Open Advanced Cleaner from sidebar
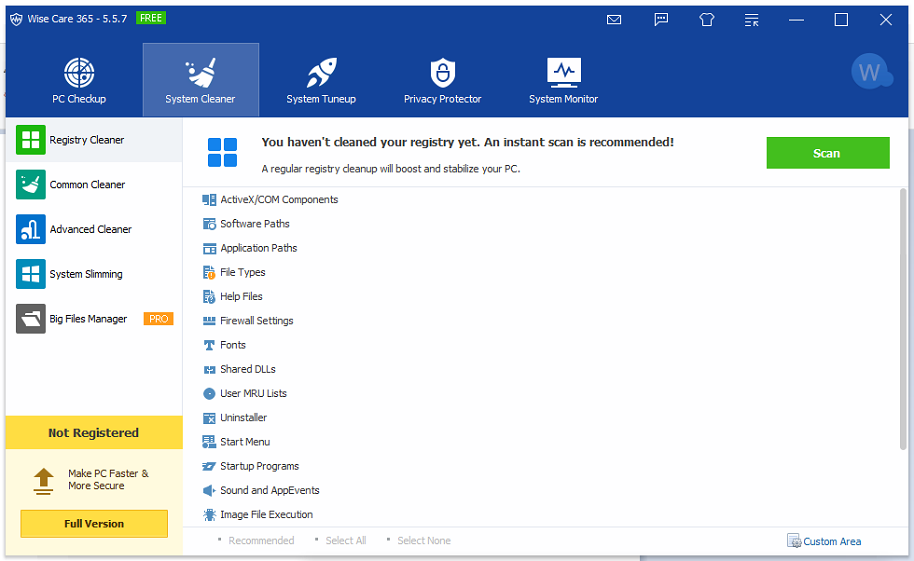Image resolution: width=914 pixels, height=561 pixels. pyautogui.click(x=94, y=229)
